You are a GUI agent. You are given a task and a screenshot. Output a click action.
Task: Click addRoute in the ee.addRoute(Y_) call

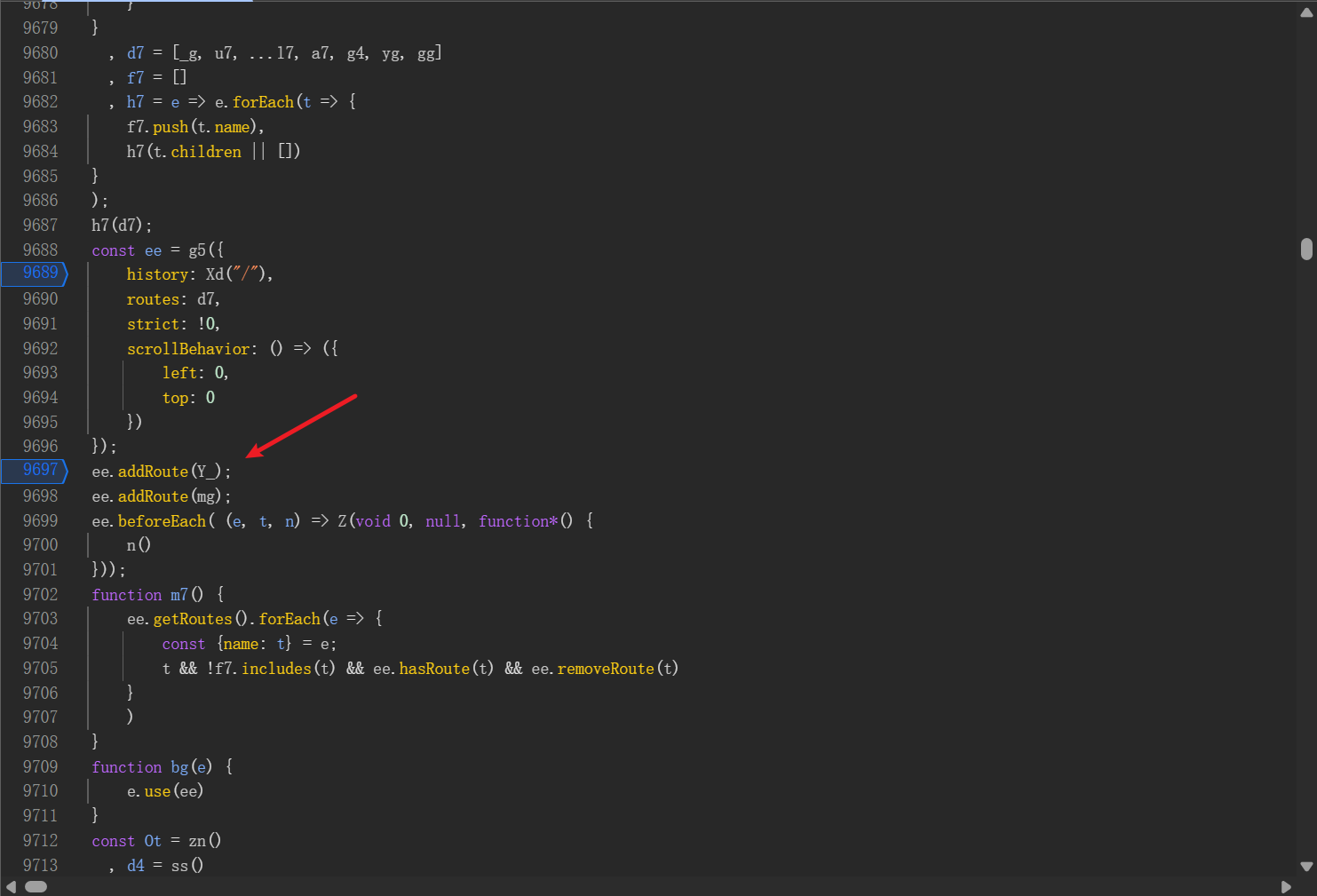click(153, 472)
